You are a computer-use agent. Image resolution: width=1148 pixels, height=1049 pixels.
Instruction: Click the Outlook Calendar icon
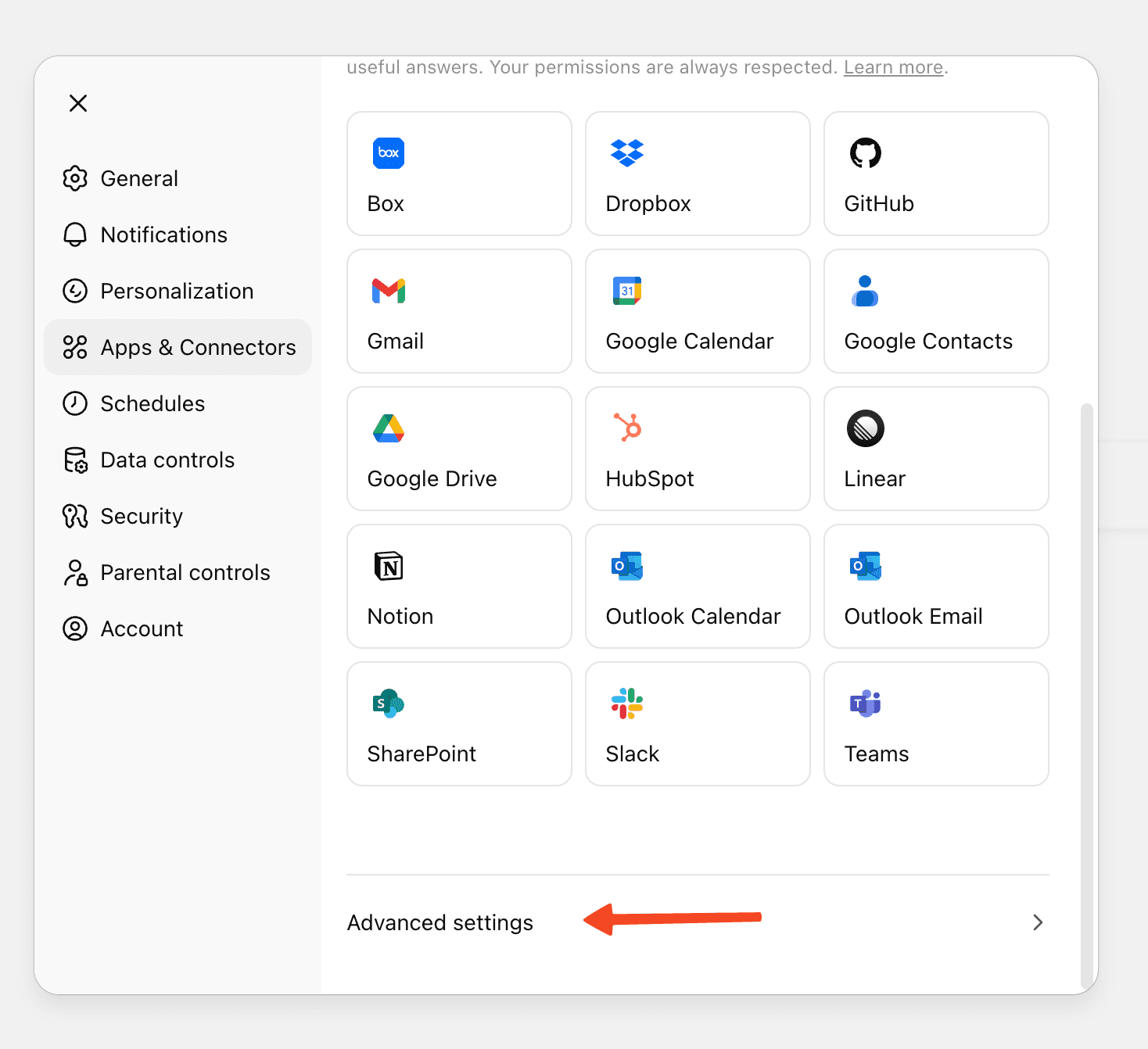[627, 566]
